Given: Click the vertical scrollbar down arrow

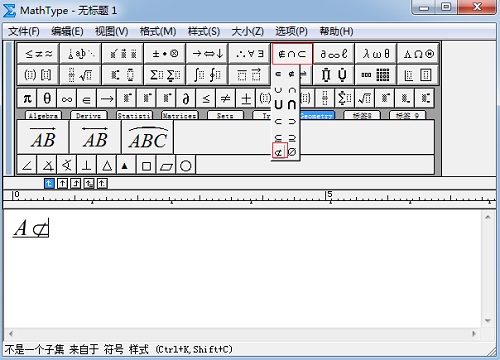Looking at the screenshot, I should [x=488, y=321].
